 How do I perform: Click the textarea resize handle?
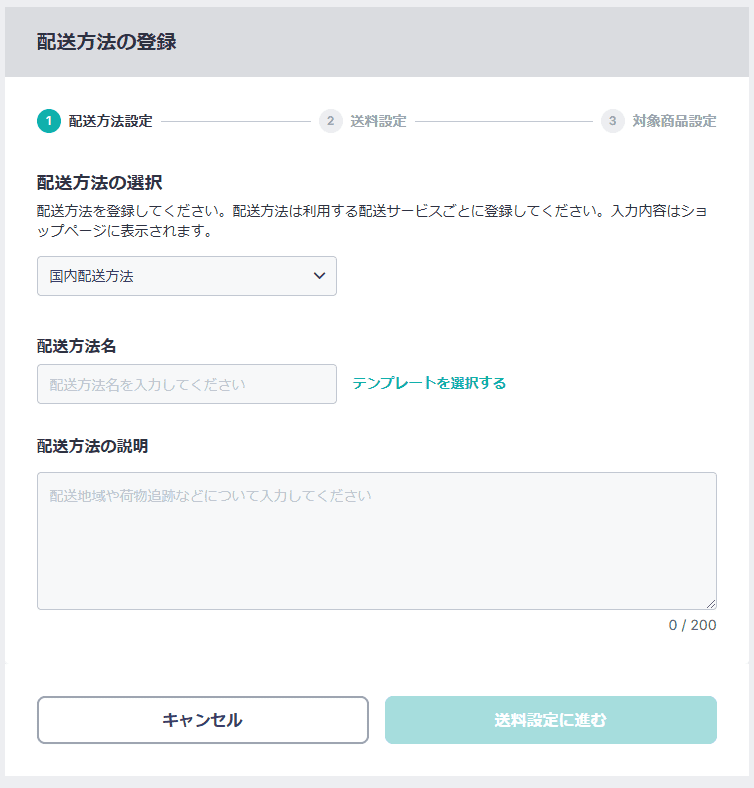(x=711, y=604)
